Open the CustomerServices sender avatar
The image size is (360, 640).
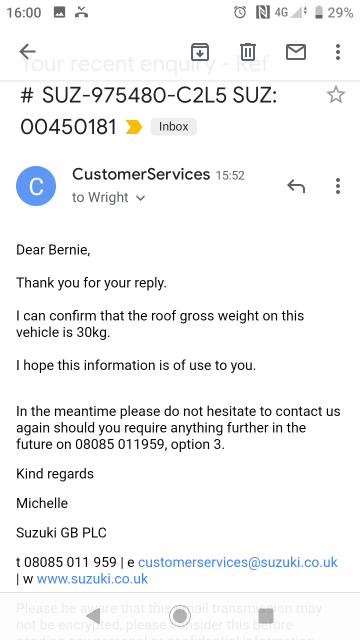36,186
